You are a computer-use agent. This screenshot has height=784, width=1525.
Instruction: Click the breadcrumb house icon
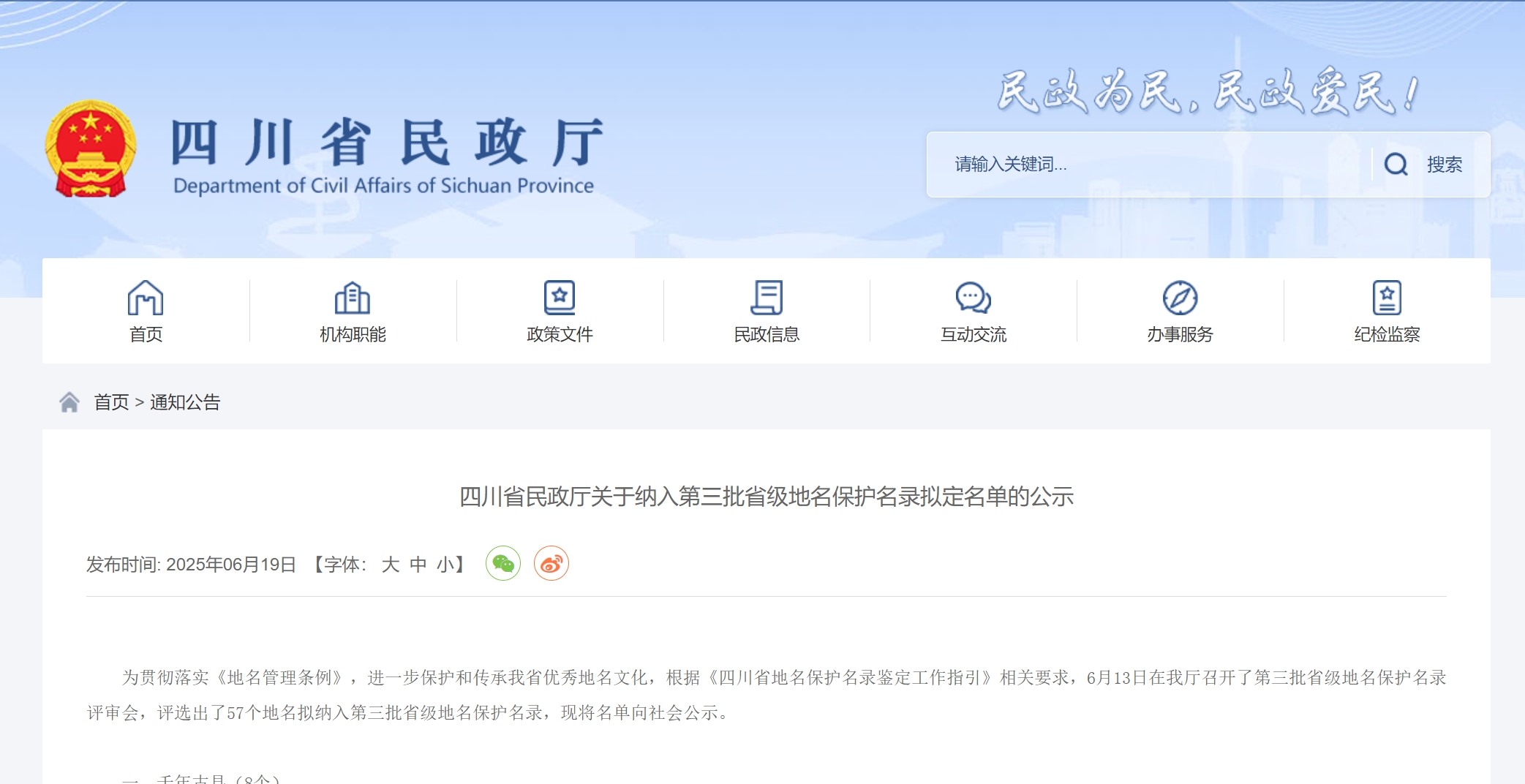pos(69,402)
